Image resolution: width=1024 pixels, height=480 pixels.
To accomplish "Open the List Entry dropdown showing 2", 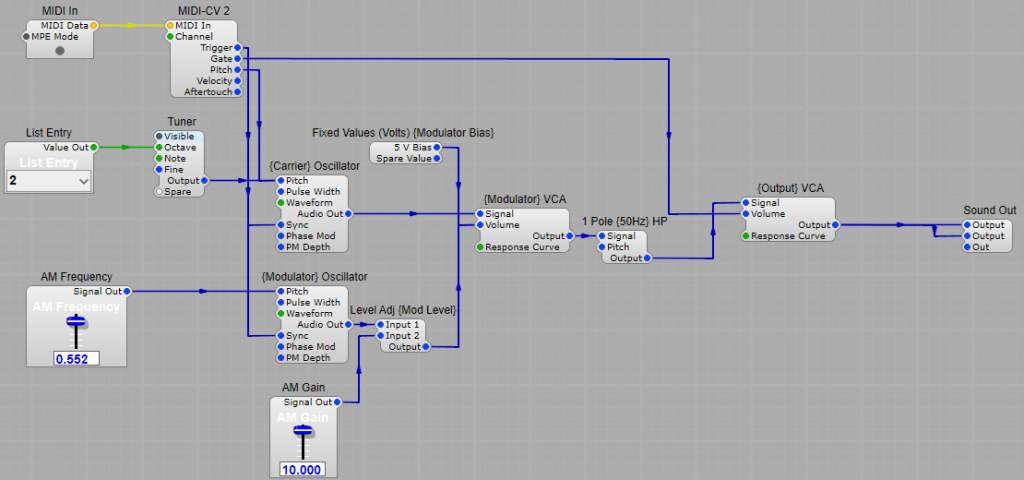I will [x=49, y=181].
